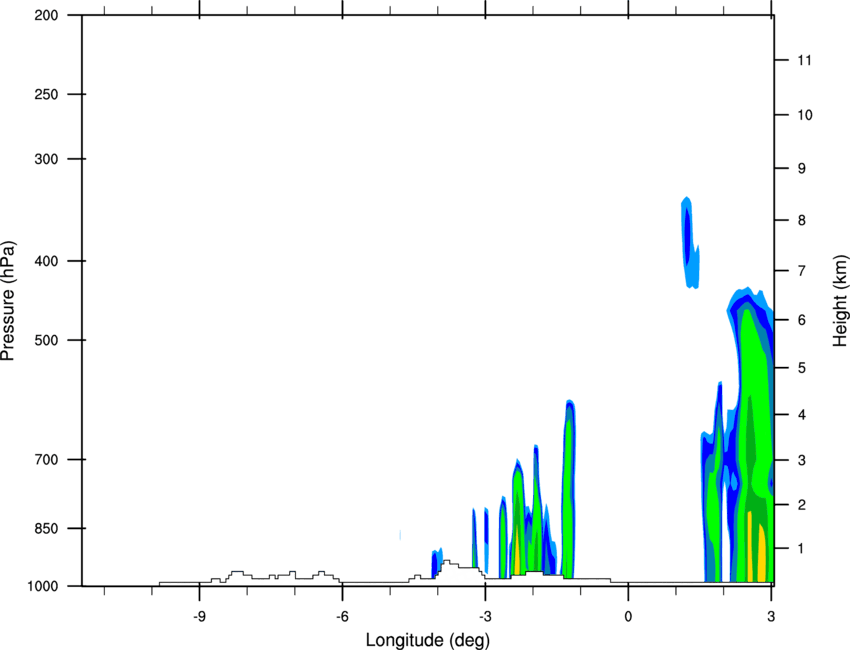
Task: Click the 'Height (km)' axis title
Action: click(x=840, y=300)
